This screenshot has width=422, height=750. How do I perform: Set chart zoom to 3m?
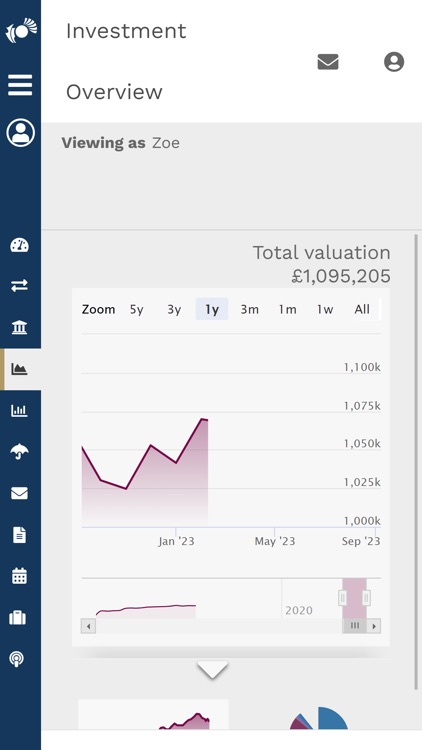(x=249, y=309)
